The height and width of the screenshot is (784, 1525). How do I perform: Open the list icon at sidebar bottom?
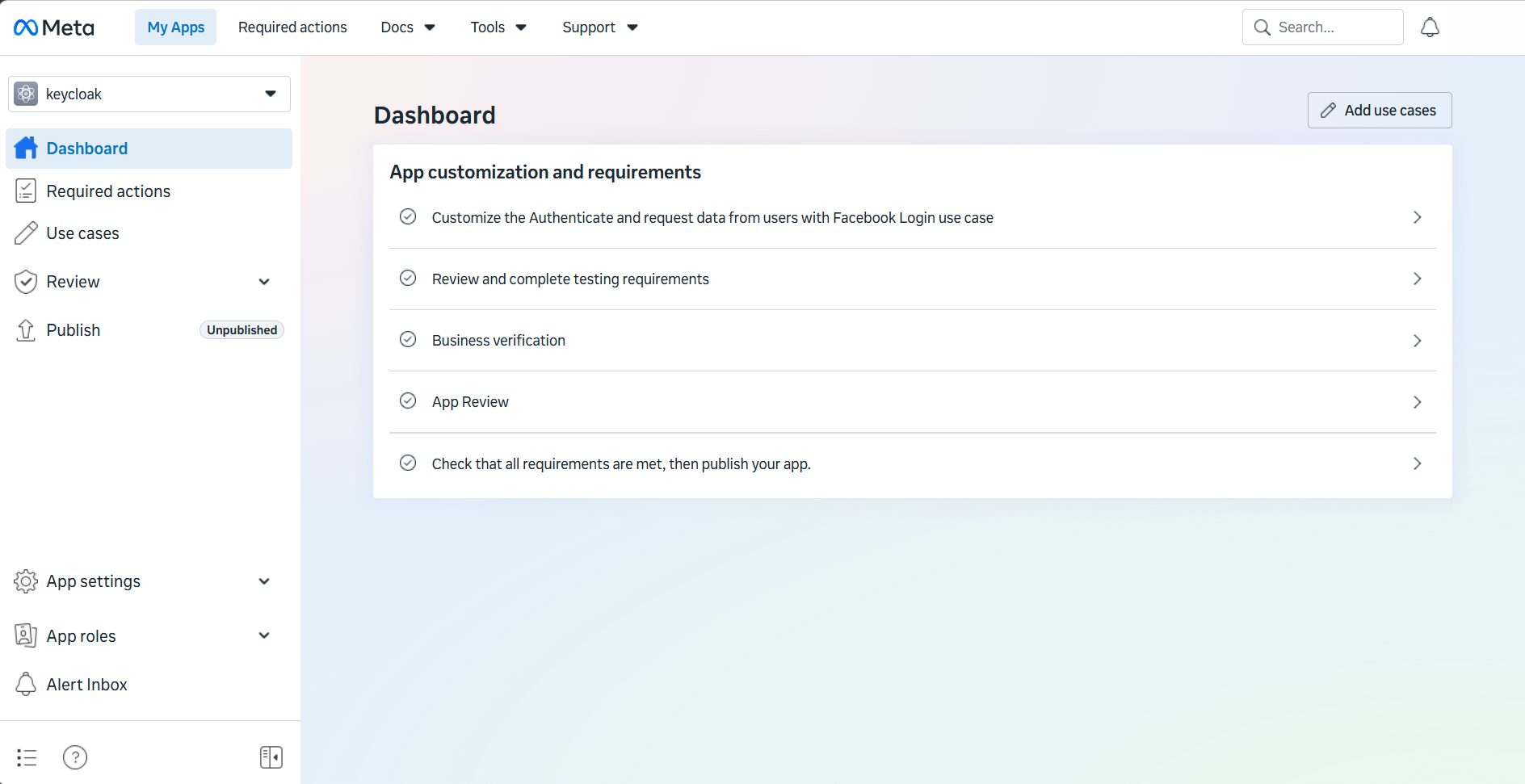click(27, 757)
